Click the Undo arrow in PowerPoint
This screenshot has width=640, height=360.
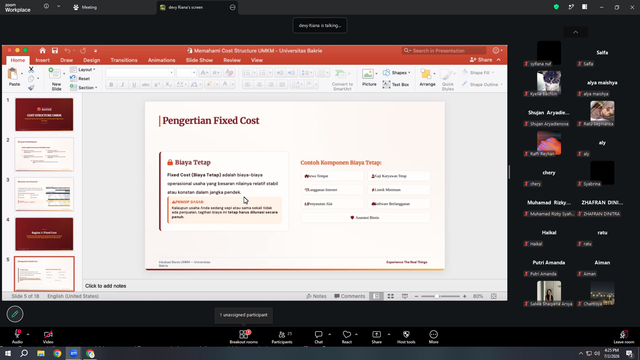pos(67,51)
